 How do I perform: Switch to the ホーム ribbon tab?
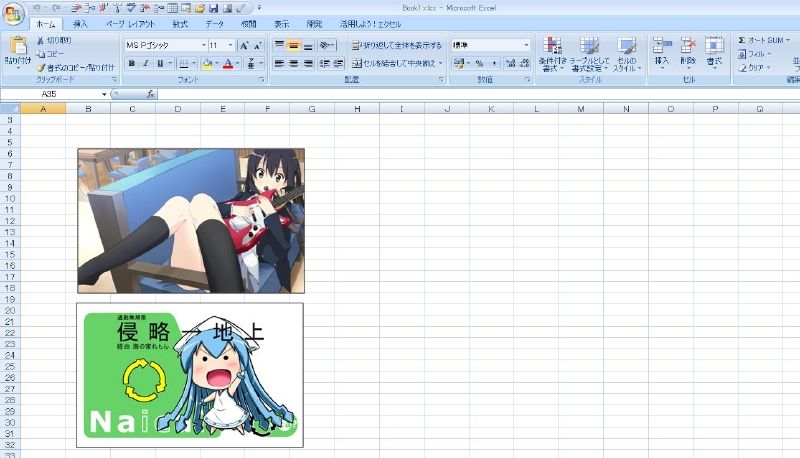(x=46, y=24)
